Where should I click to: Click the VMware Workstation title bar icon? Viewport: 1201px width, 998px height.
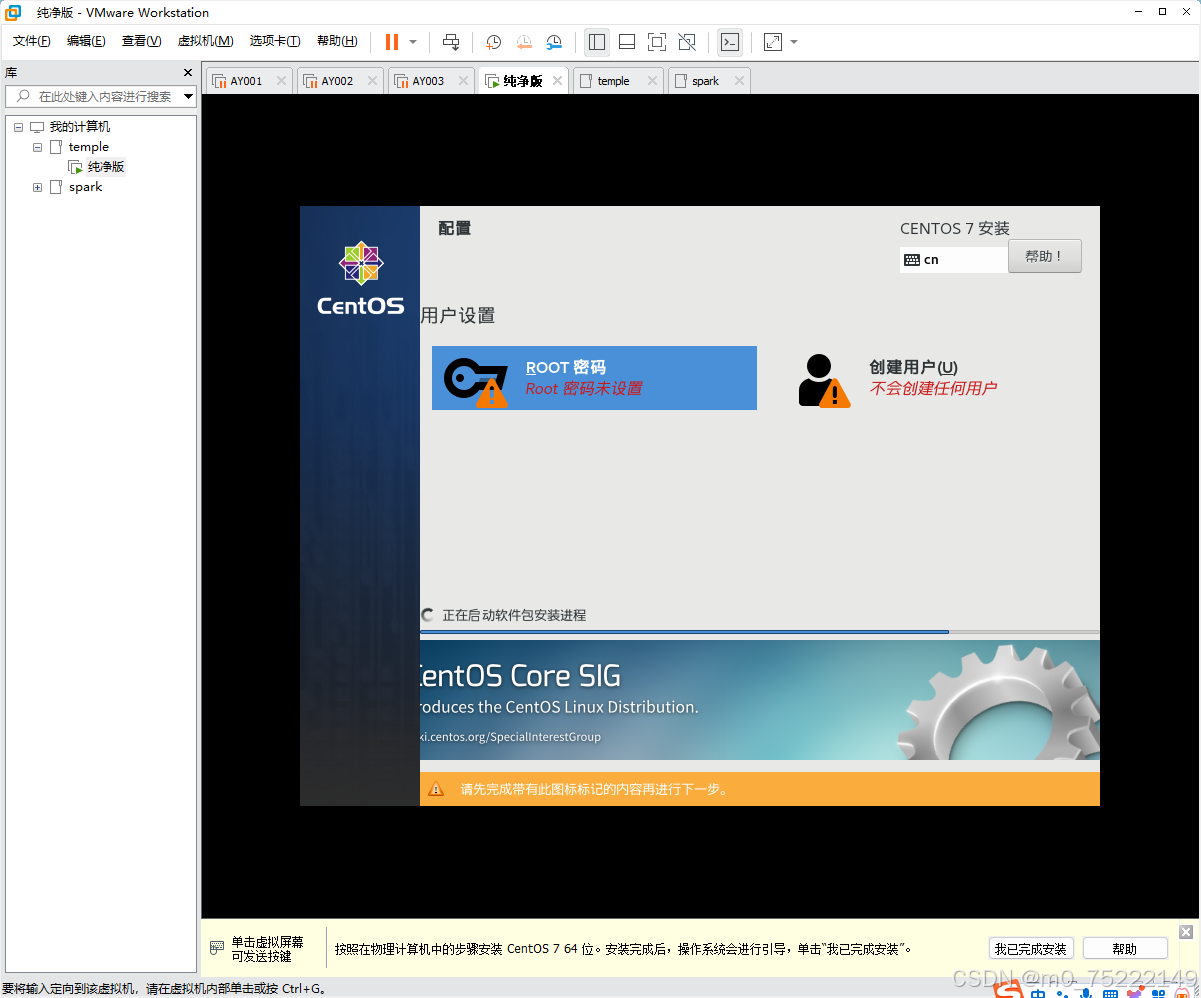pyautogui.click(x=14, y=12)
